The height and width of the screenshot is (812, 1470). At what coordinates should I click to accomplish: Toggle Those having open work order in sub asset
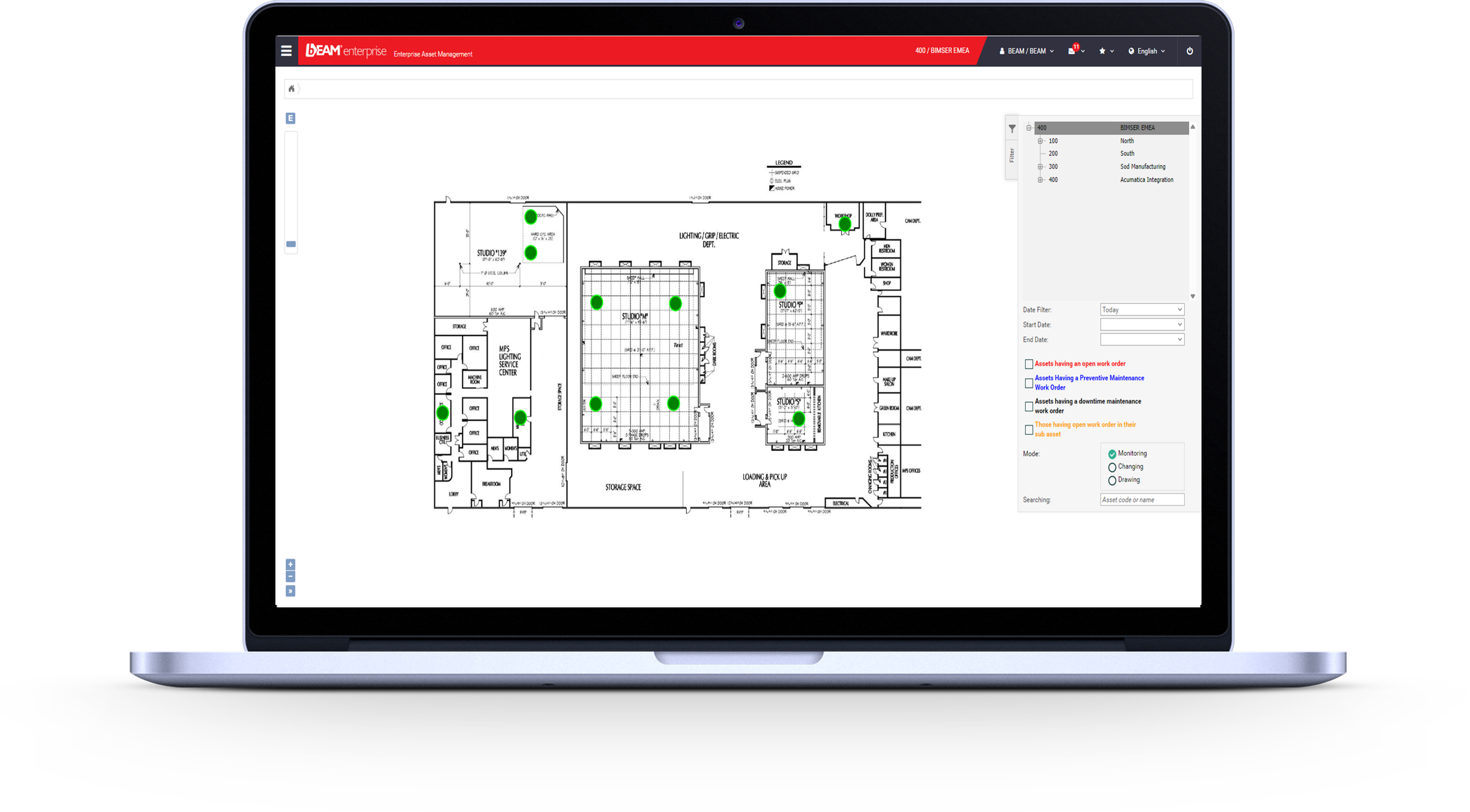[1029, 430]
